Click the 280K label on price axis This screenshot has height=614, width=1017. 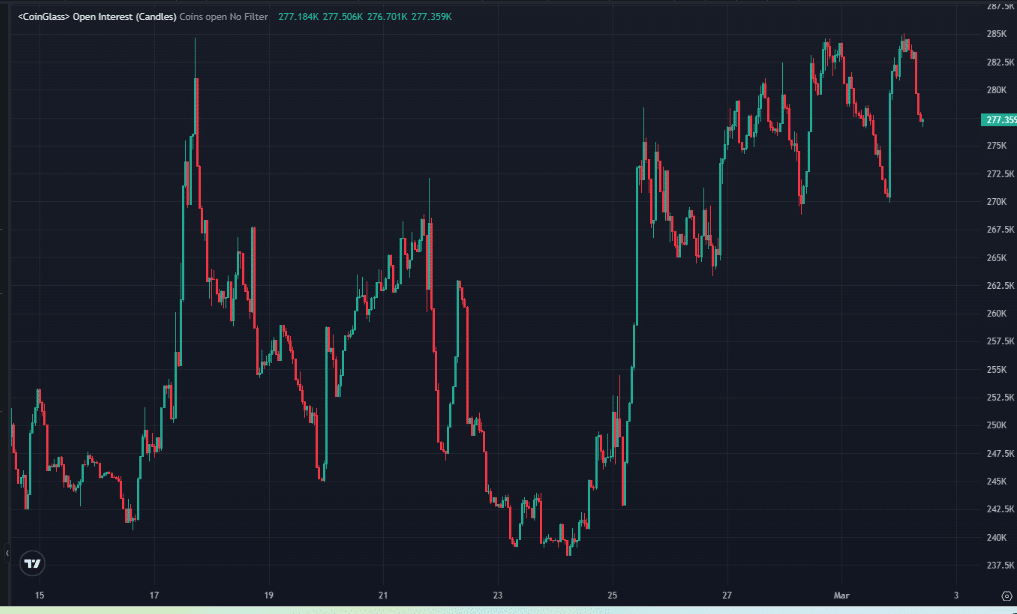tap(996, 90)
